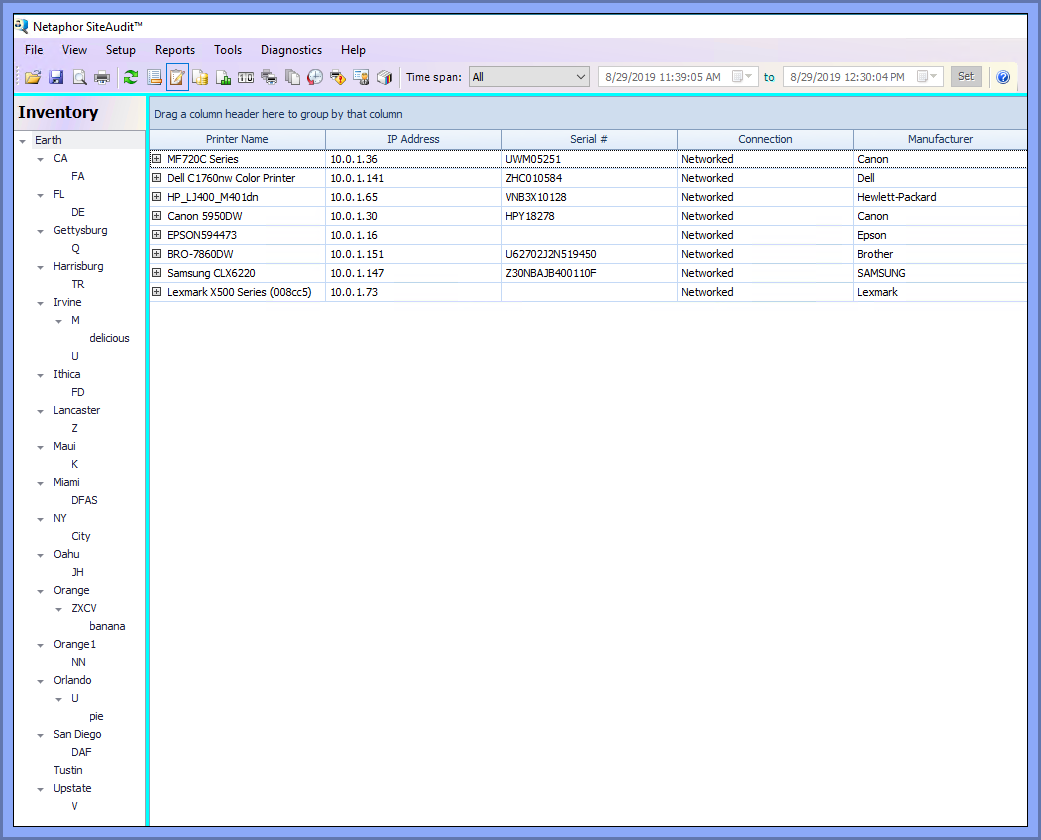1041x840 pixels.
Task: Select the highlighted clipboard inventory icon
Action: pyautogui.click(x=177, y=77)
